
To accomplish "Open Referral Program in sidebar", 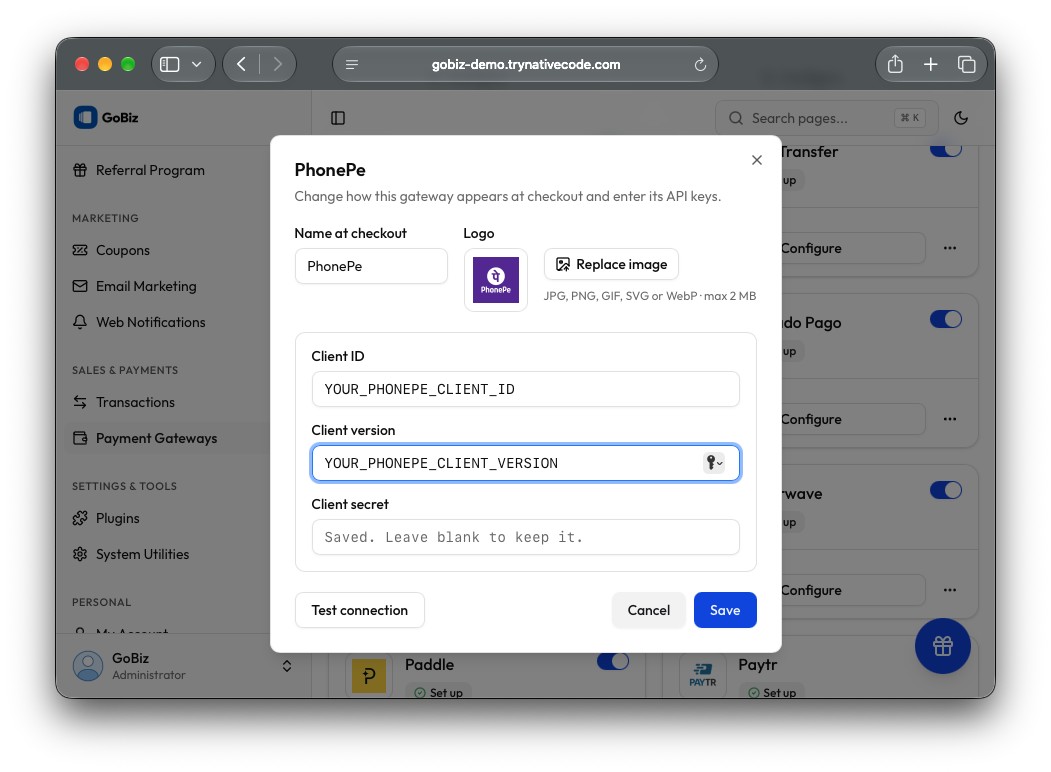I will (x=150, y=170).
